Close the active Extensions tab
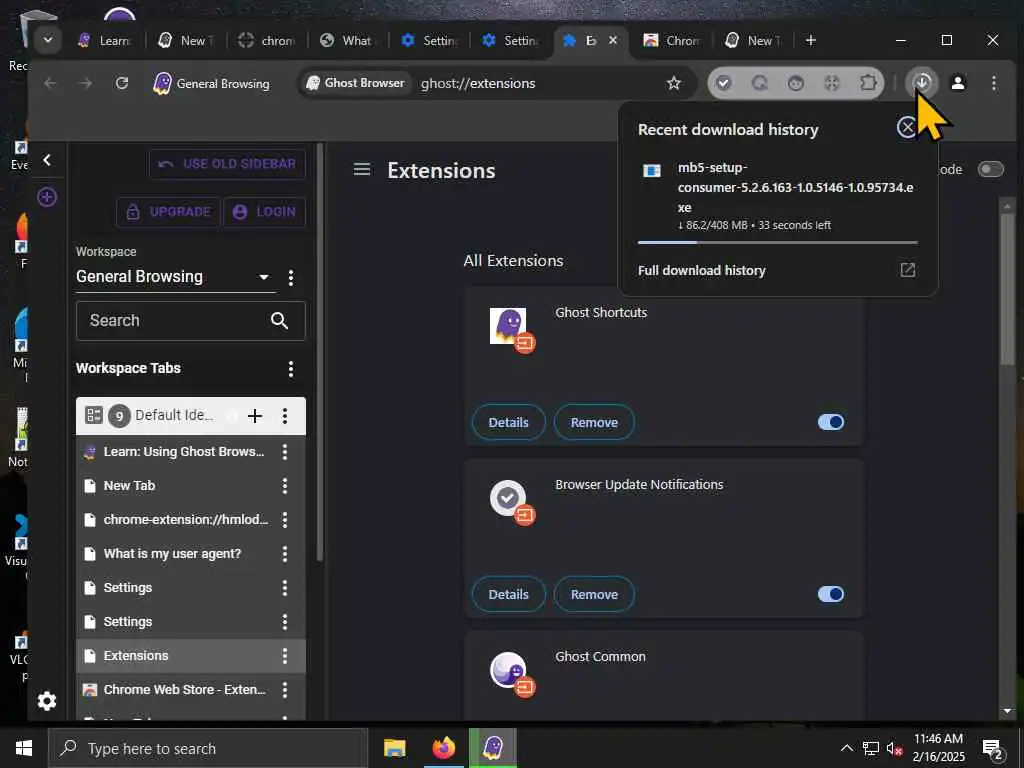The width and height of the screenshot is (1024, 768). (x=613, y=40)
